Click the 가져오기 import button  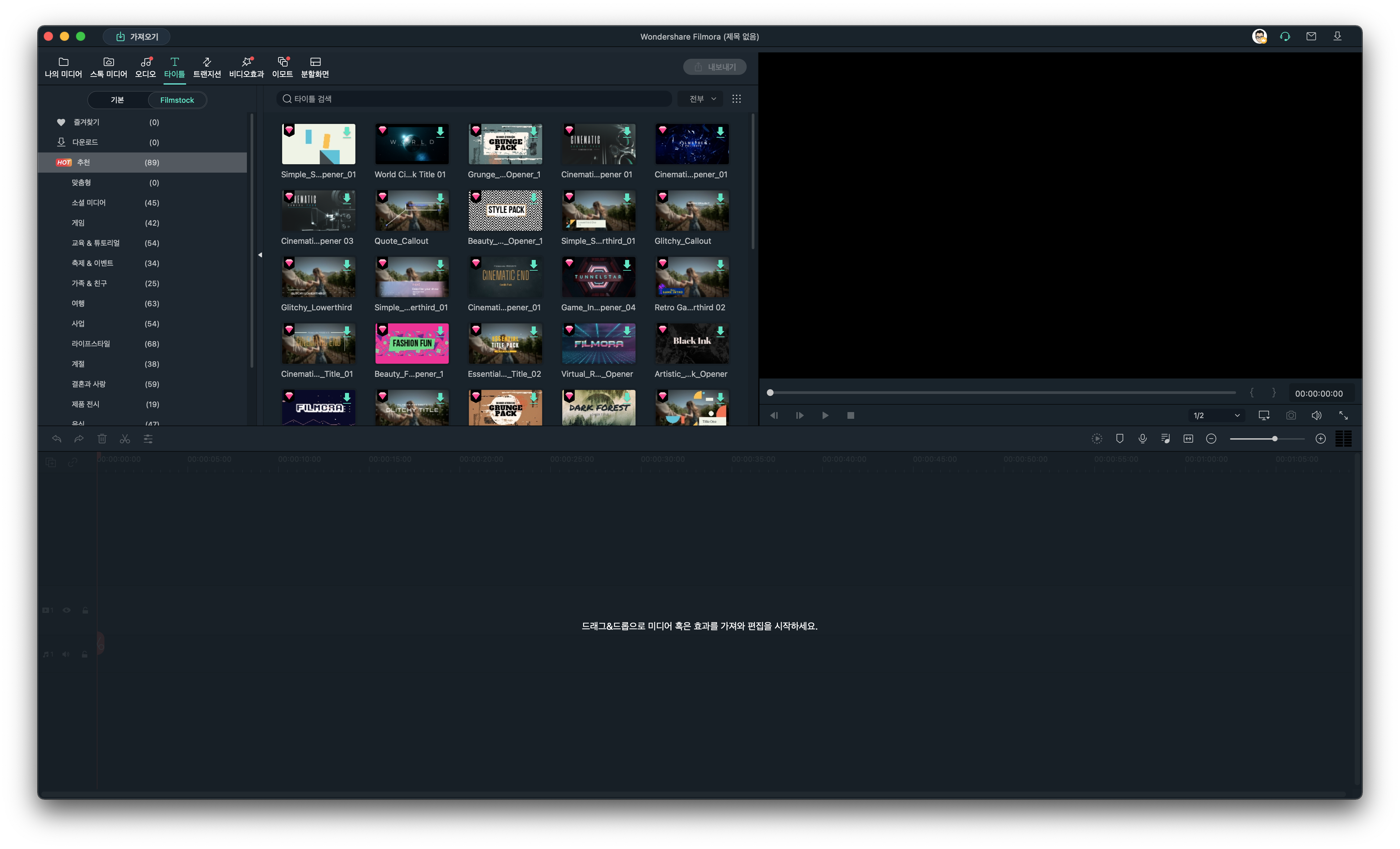pos(136,36)
